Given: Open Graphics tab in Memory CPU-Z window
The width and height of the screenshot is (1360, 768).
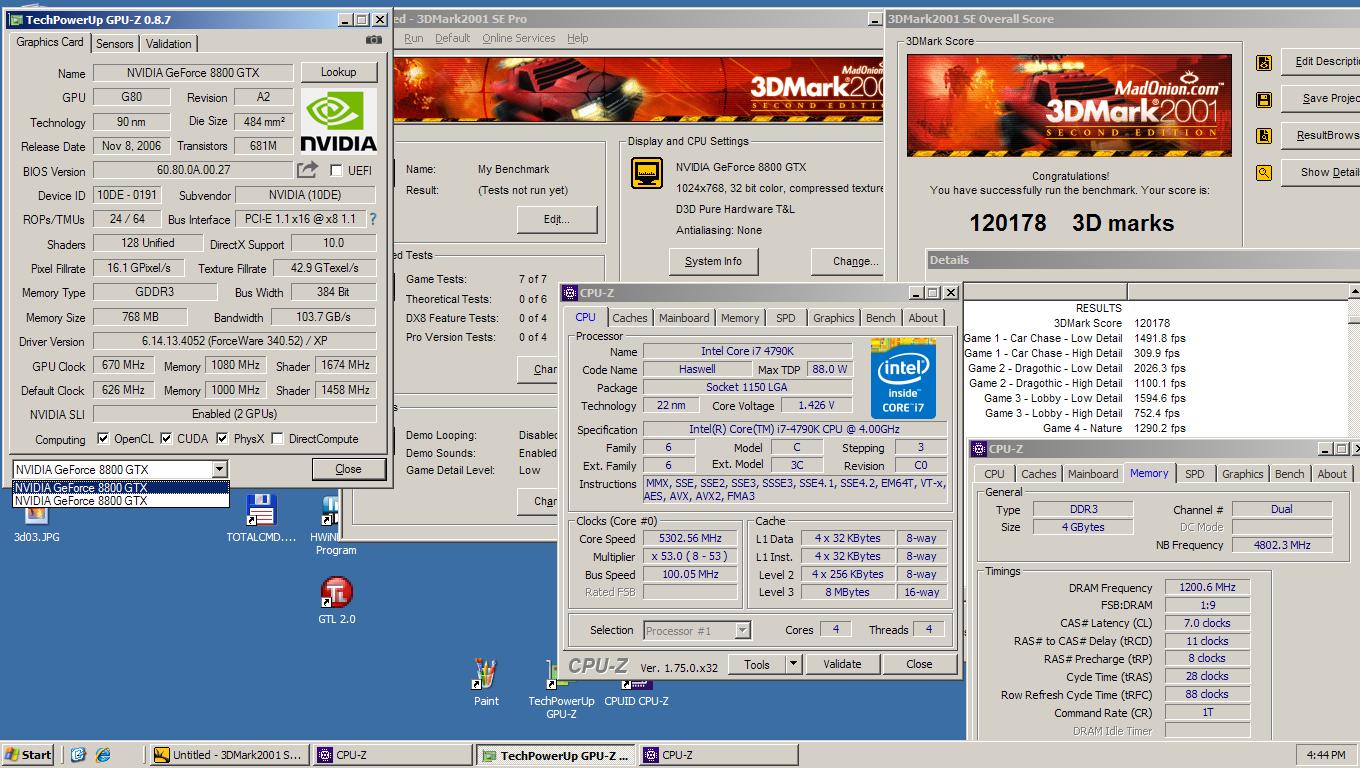Looking at the screenshot, I should click(x=1242, y=474).
